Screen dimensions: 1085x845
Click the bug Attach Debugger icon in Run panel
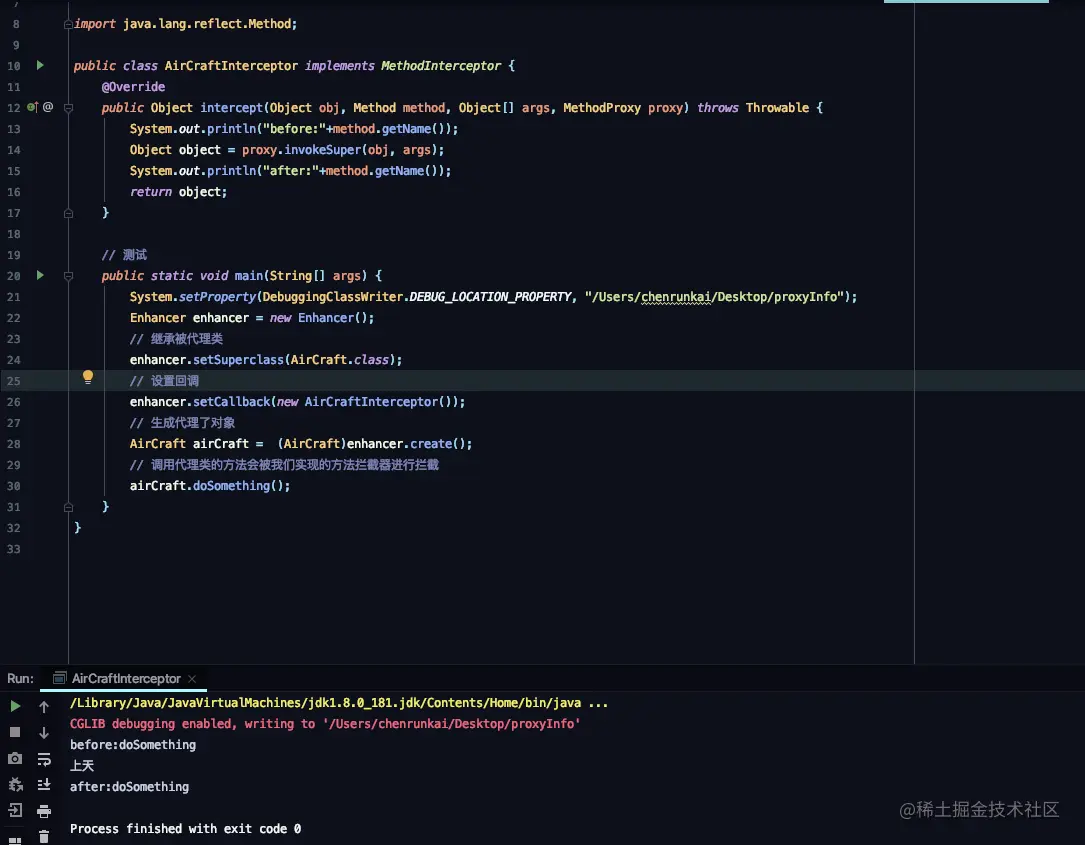pyautogui.click(x=15, y=785)
